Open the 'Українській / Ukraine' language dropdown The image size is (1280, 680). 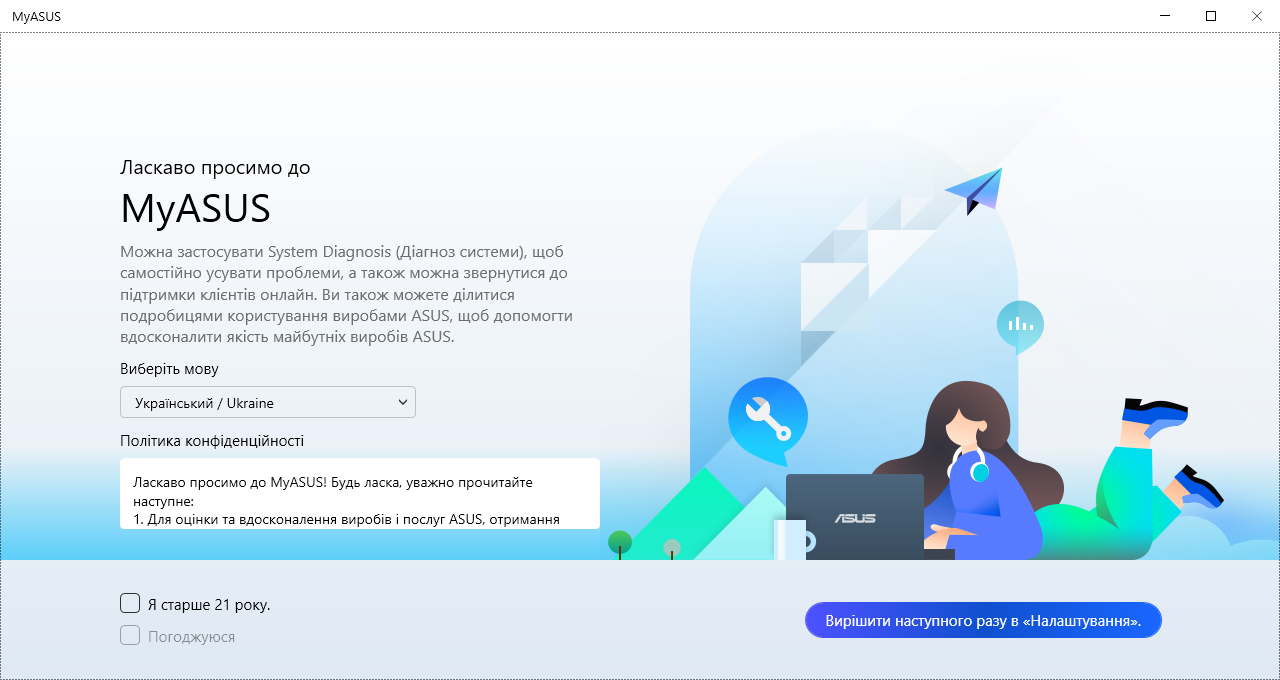coord(268,402)
